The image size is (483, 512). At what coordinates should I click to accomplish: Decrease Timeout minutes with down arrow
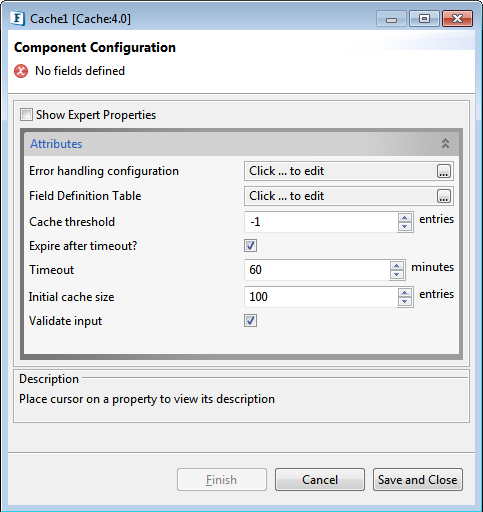(397, 274)
